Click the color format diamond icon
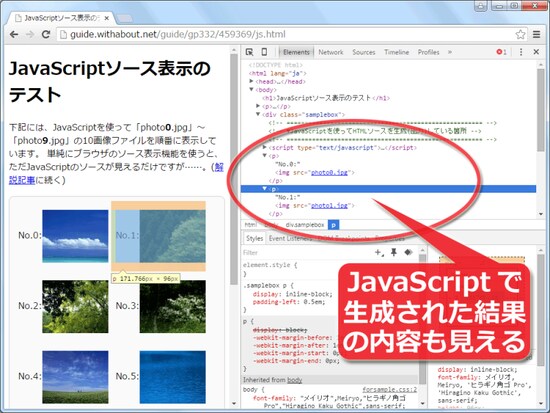The width and height of the screenshot is (550, 413). point(408,252)
